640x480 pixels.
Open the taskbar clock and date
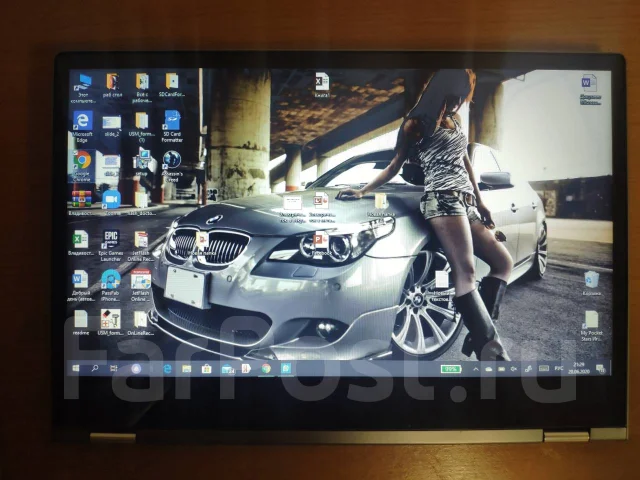(x=579, y=368)
